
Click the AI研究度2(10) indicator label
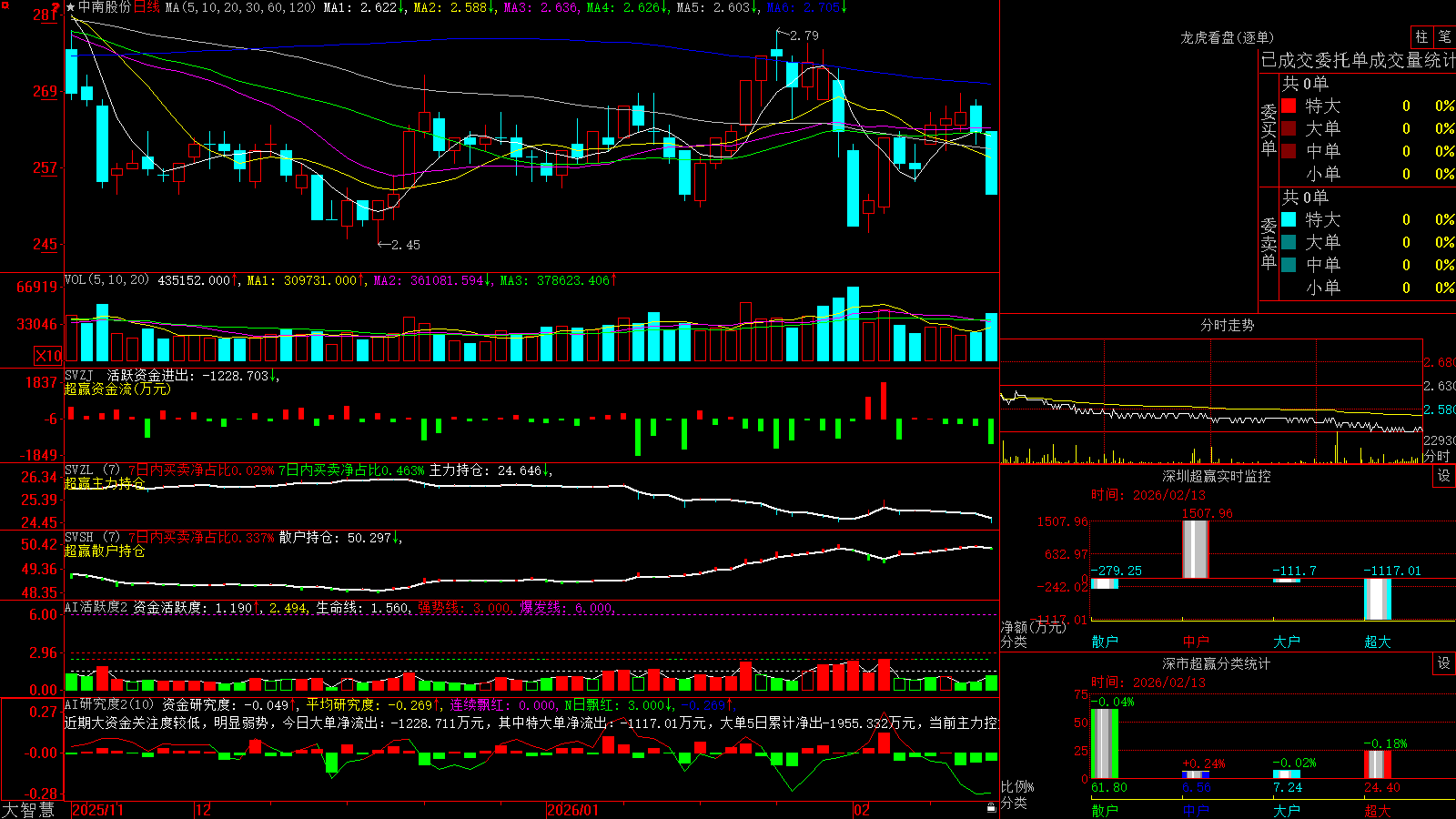click(x=109, y=704)
